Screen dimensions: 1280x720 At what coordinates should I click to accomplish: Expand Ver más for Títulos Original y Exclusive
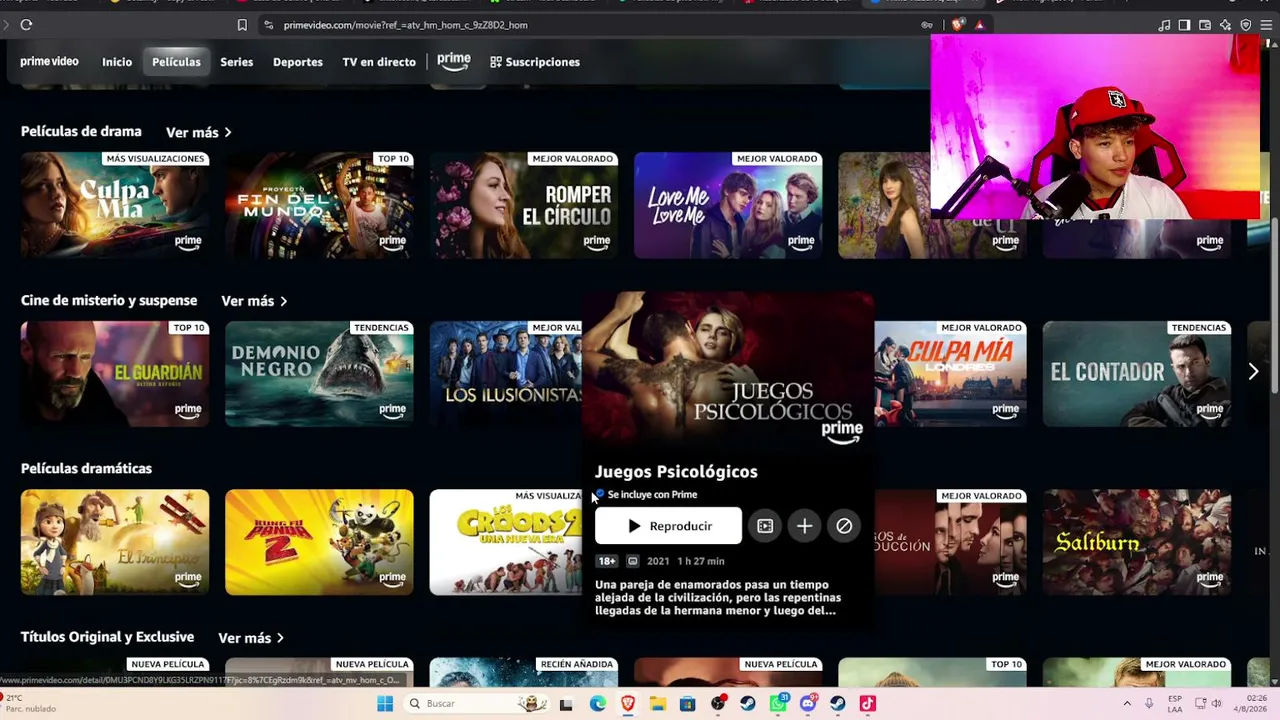click(x=251, y=638)
